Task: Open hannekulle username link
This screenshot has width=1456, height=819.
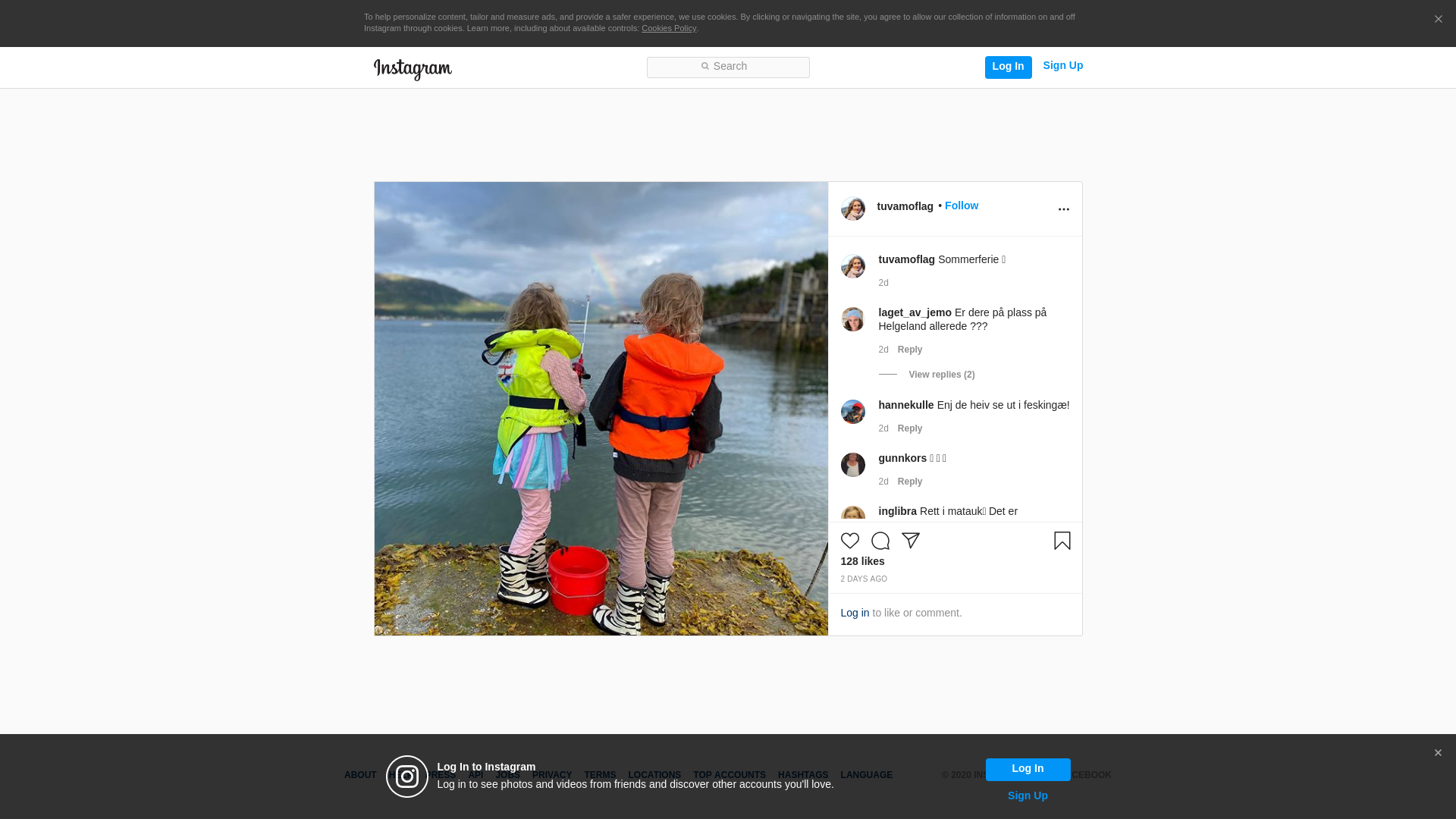Action: click(906, 405)
